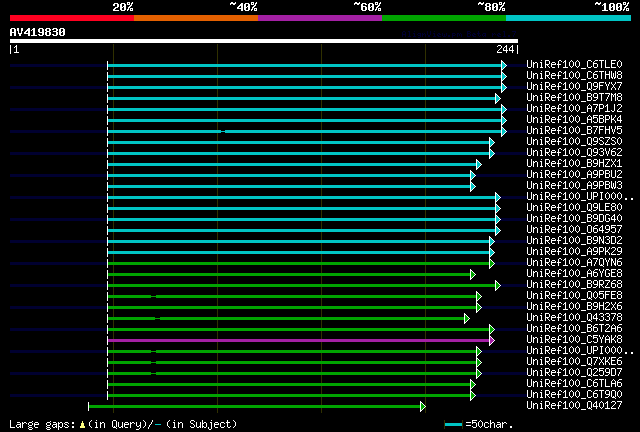Click the green ~80% identity legend segment
This screenshot has height=432, width=640.
pos(444,18)
